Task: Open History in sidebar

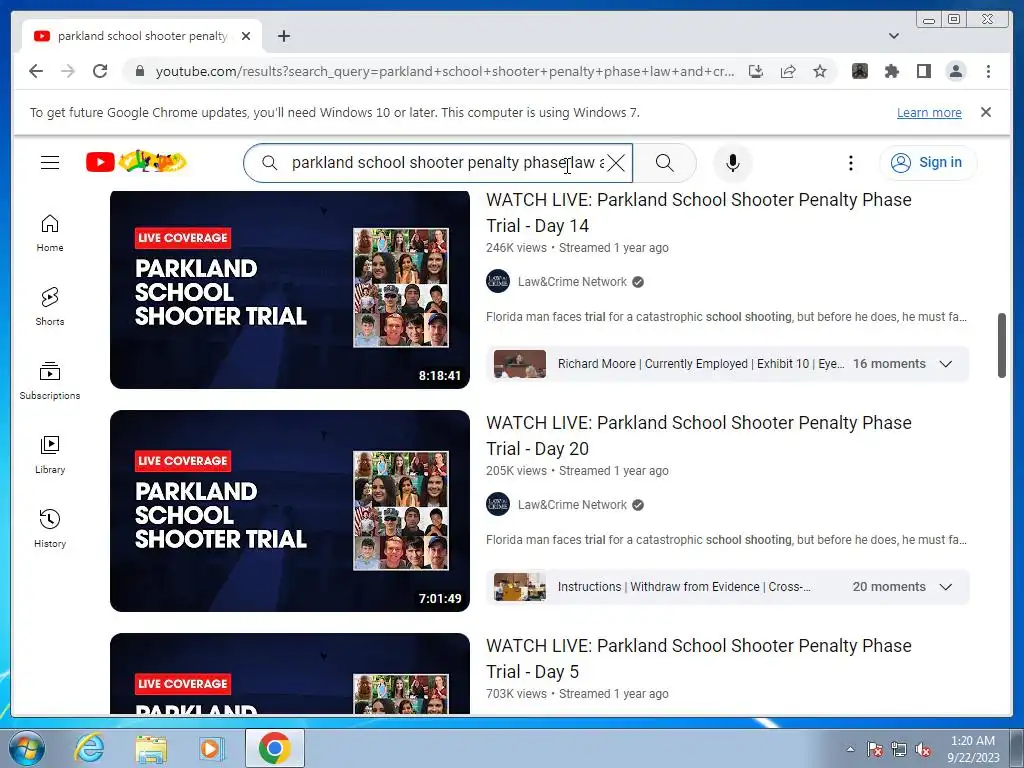Action: [50, 528]
